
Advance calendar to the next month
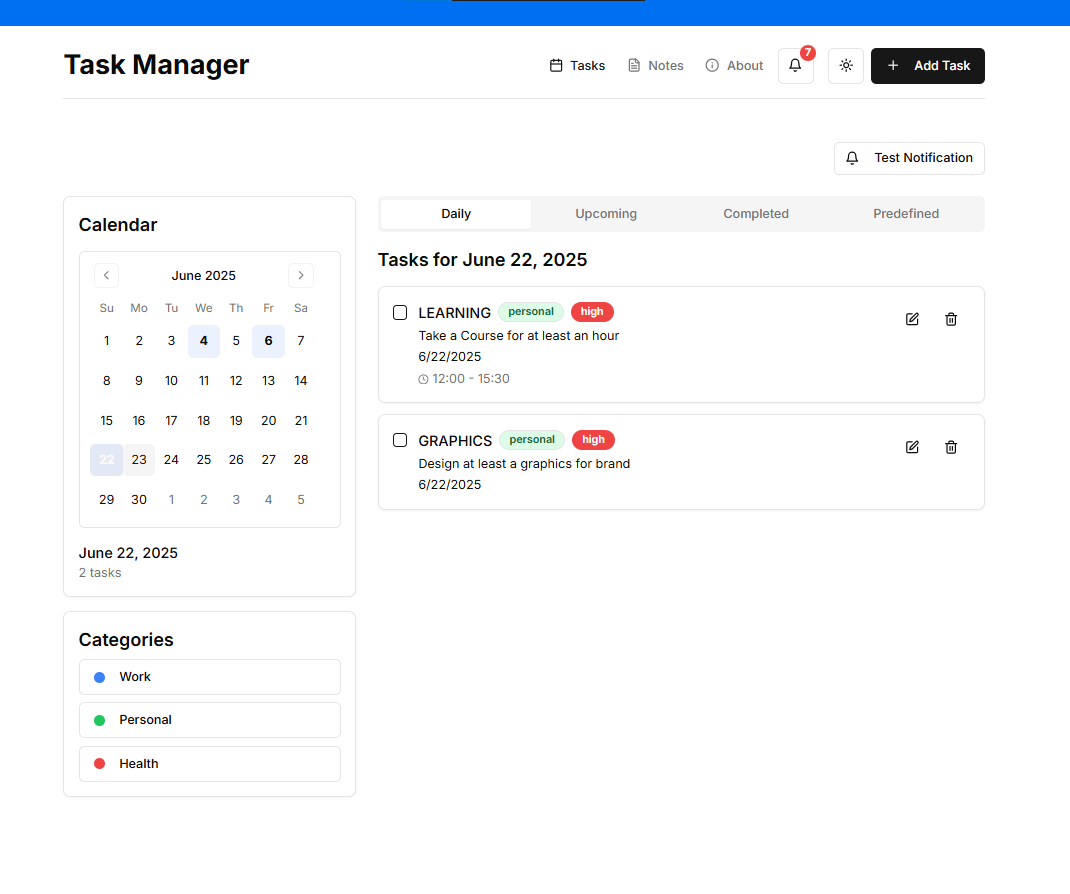(301, 275)
